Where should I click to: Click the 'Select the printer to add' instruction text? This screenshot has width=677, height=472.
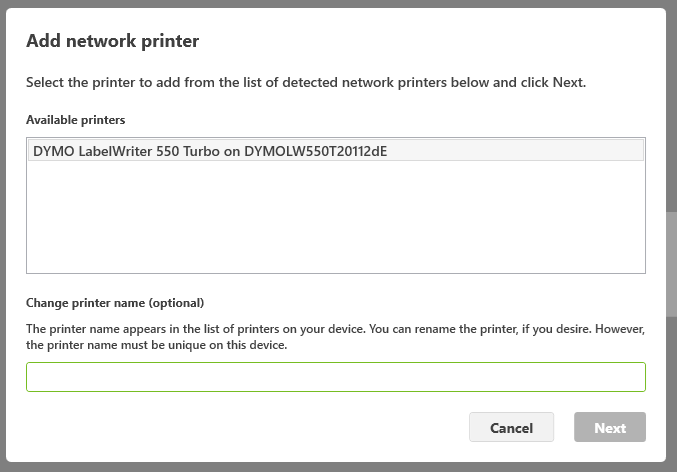[x=306, y=82]
